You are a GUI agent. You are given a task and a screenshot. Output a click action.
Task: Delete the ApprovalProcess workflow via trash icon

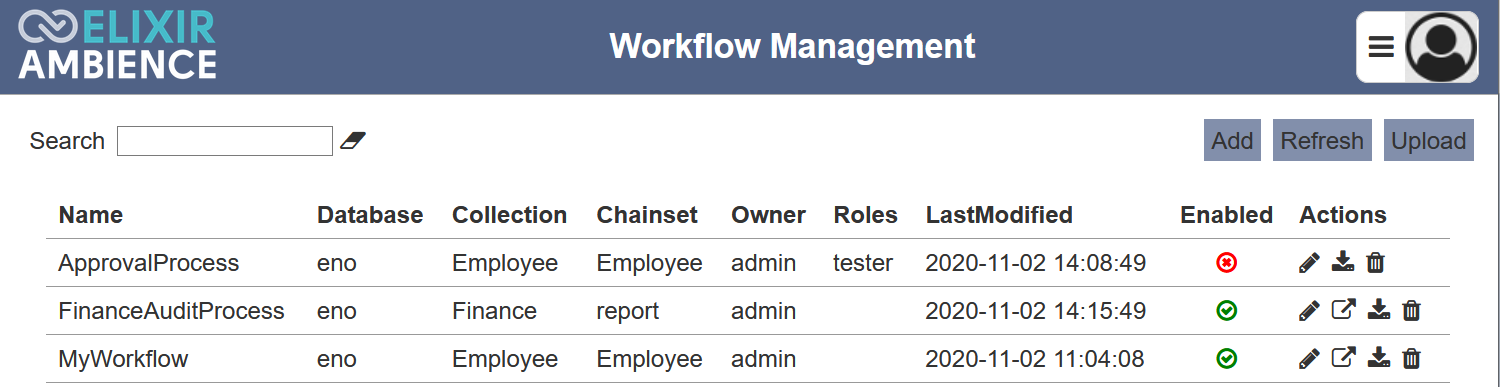1375,263
